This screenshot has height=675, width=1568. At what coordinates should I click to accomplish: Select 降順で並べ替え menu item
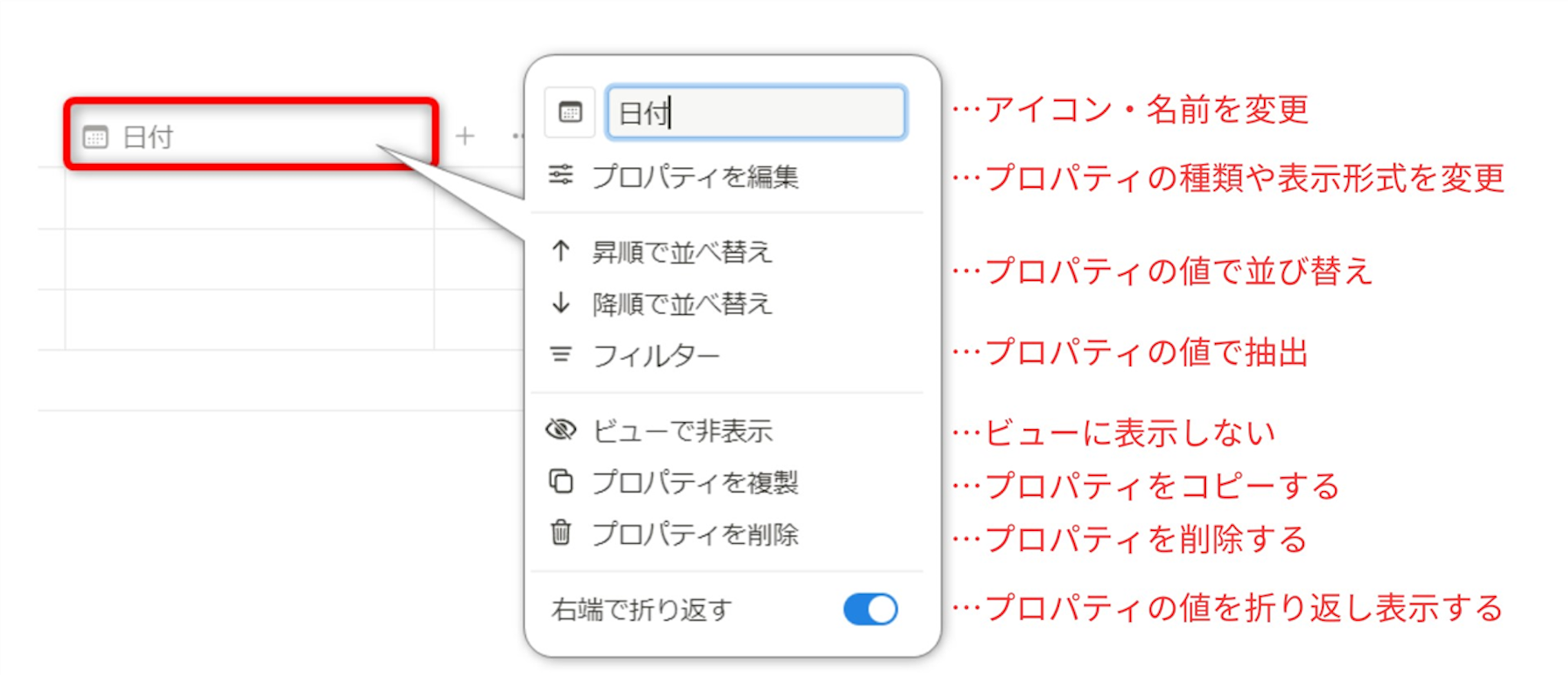click(x=682, y=304)
